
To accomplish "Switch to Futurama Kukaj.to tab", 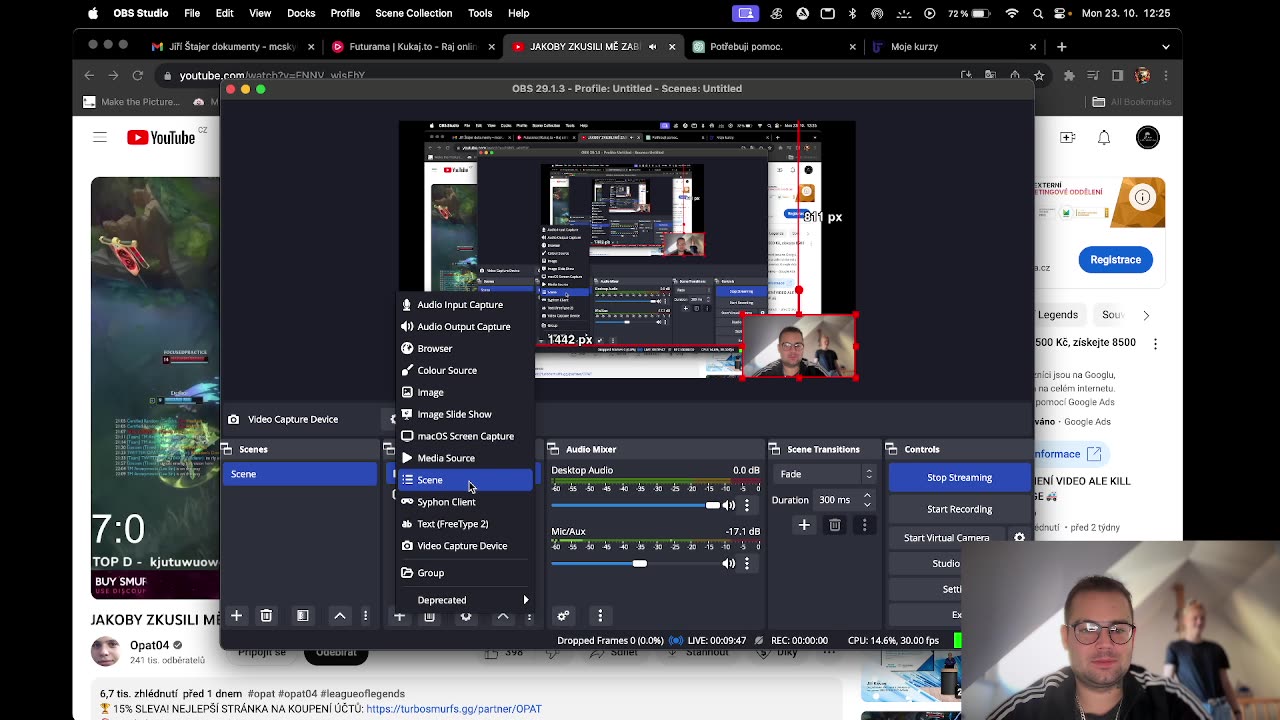I will [x=413, y=47].
